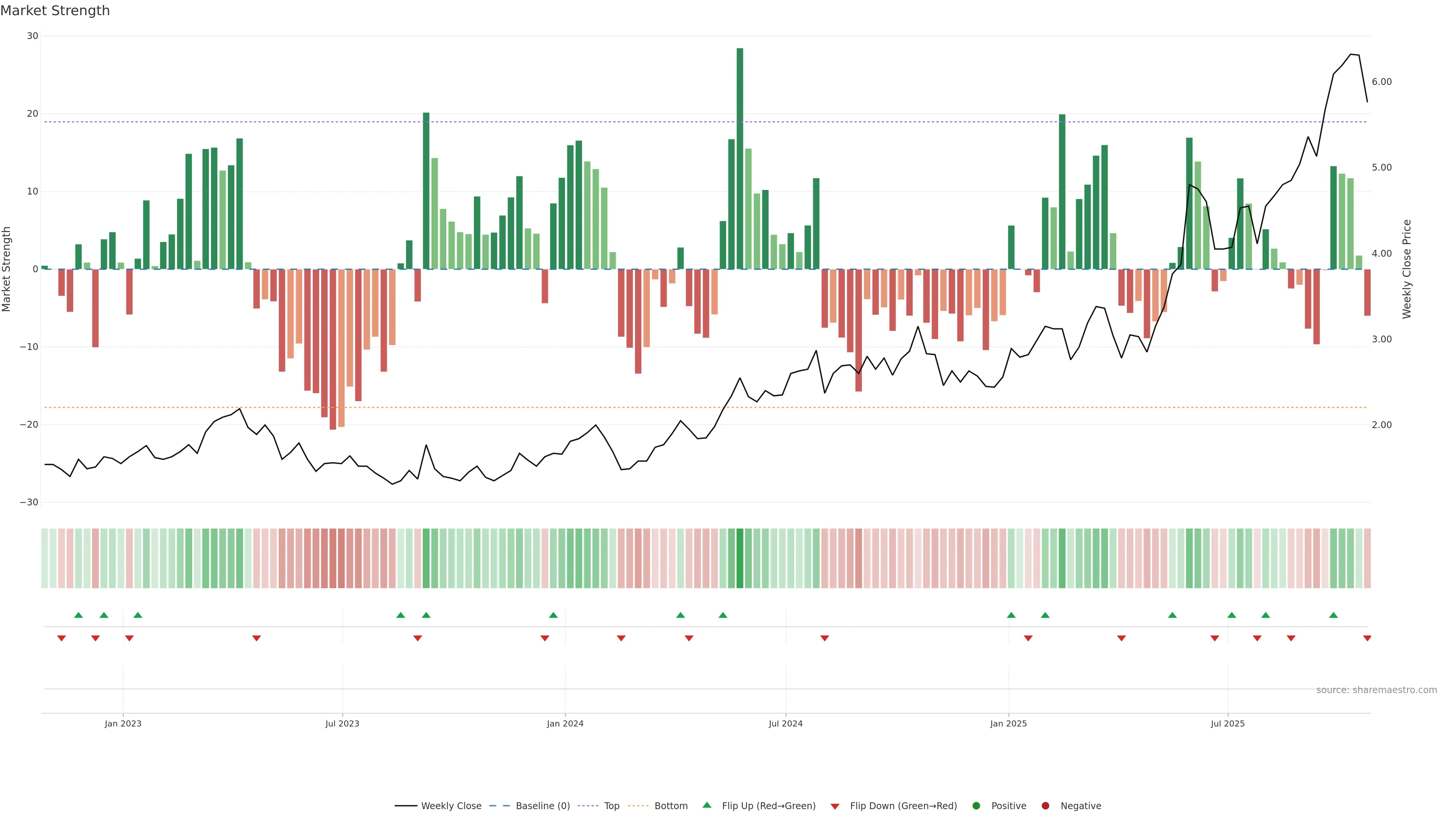Click the tallest green bar near 28
This screenshot has width=1456, height=819.
(x=740, y=158)
